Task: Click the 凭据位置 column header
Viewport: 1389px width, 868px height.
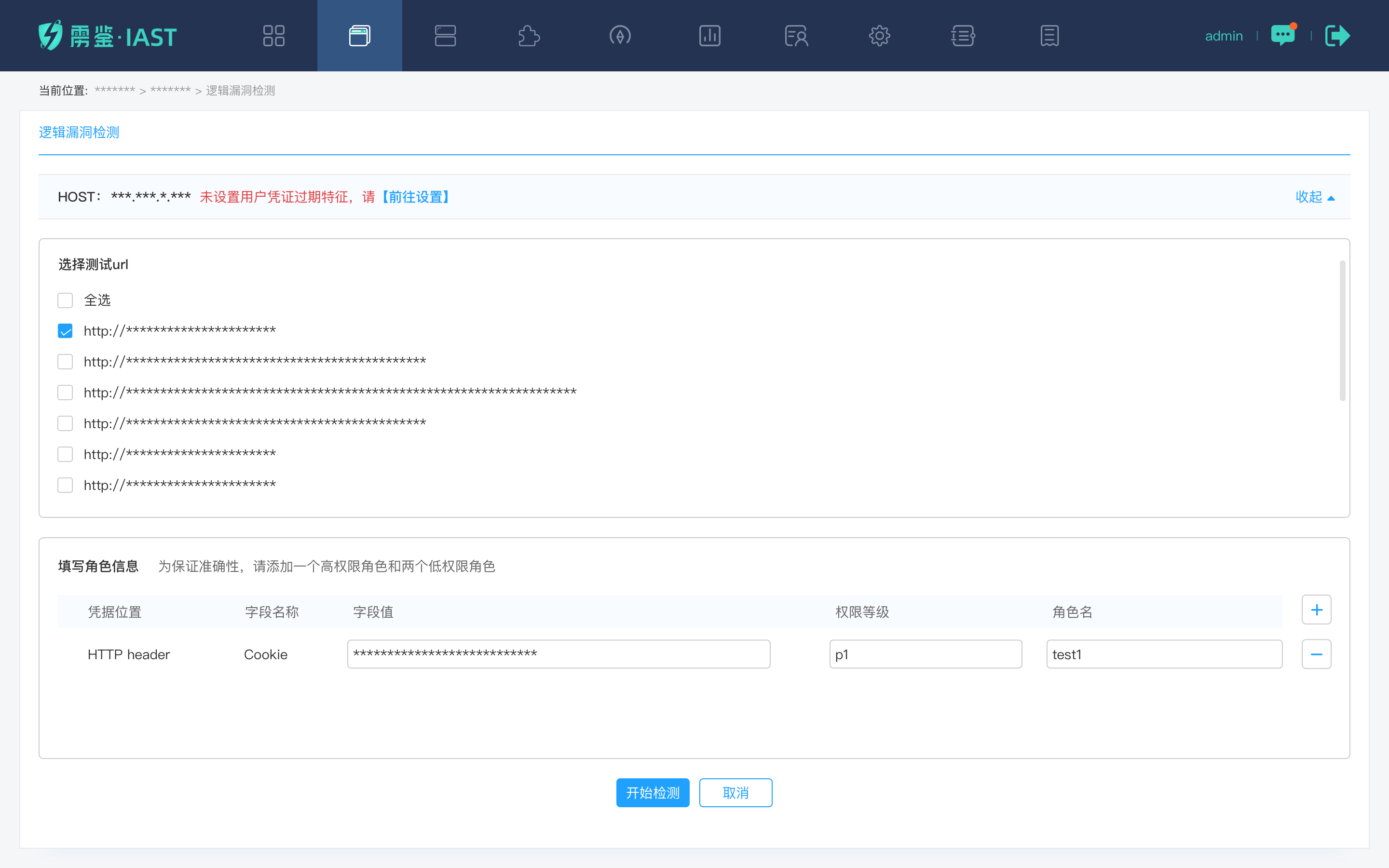Action: pos(115,612)
